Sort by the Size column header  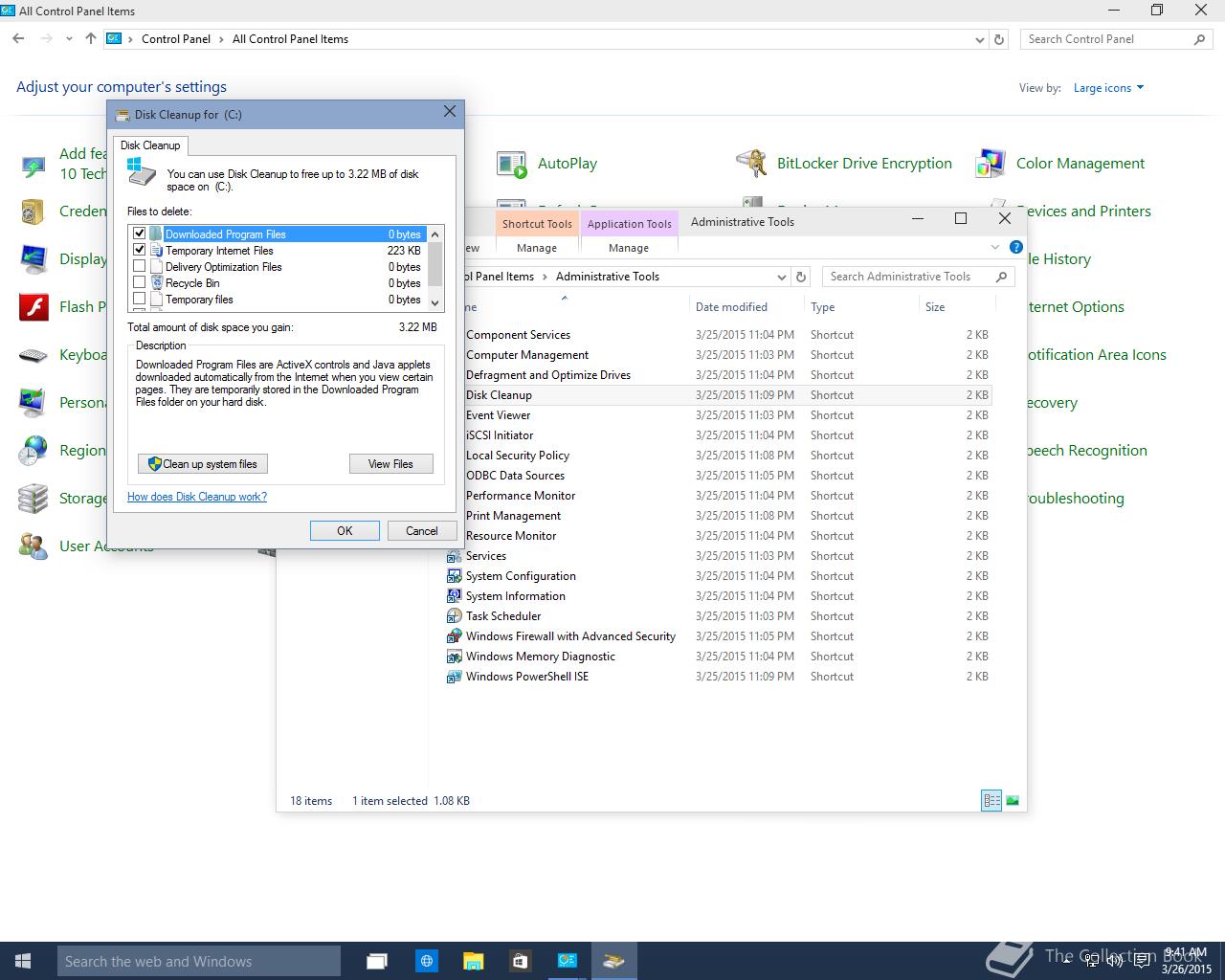click(x=957, y=307)
